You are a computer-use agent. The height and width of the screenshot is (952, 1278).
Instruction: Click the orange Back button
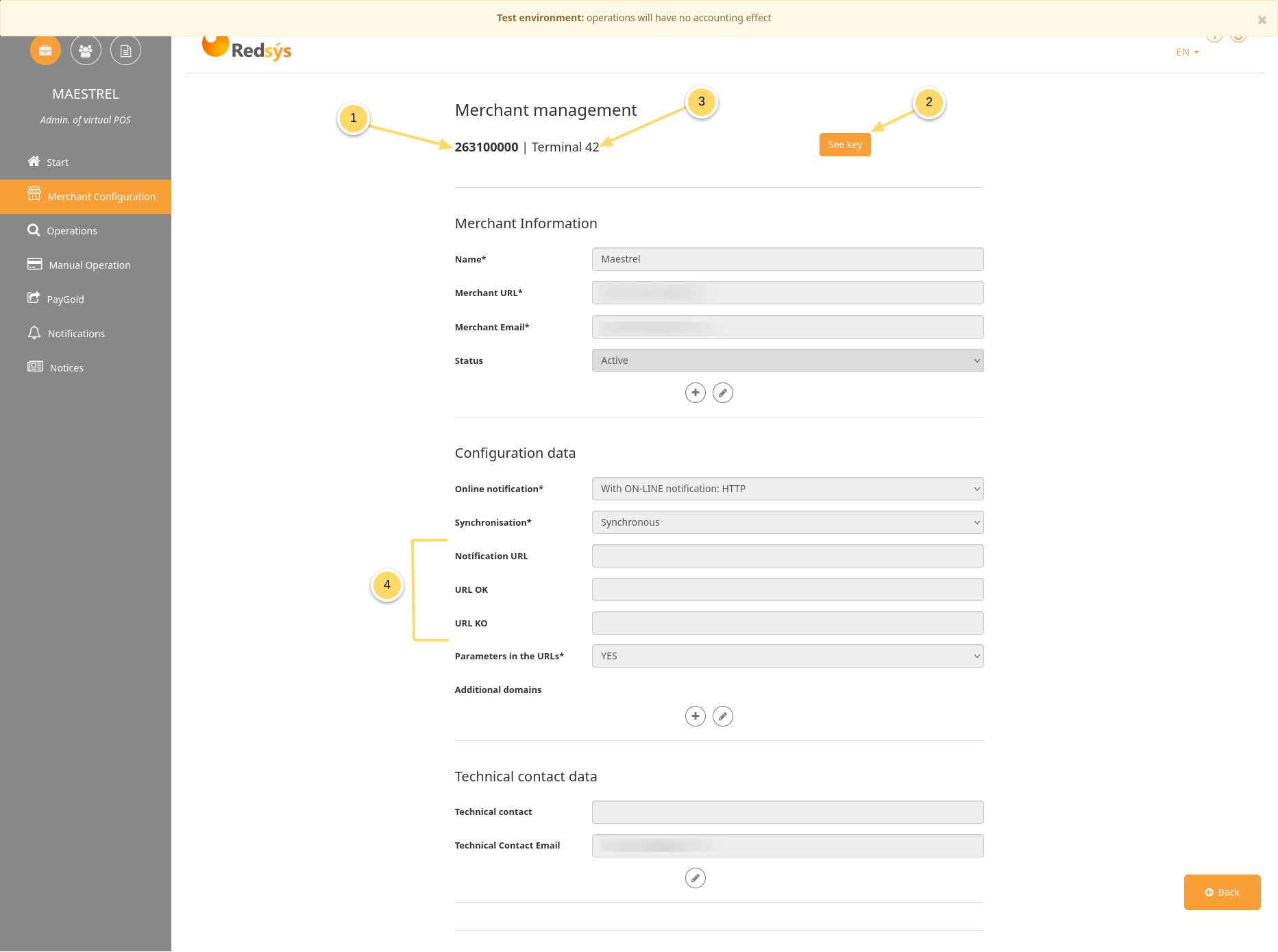coord(1222,892)
